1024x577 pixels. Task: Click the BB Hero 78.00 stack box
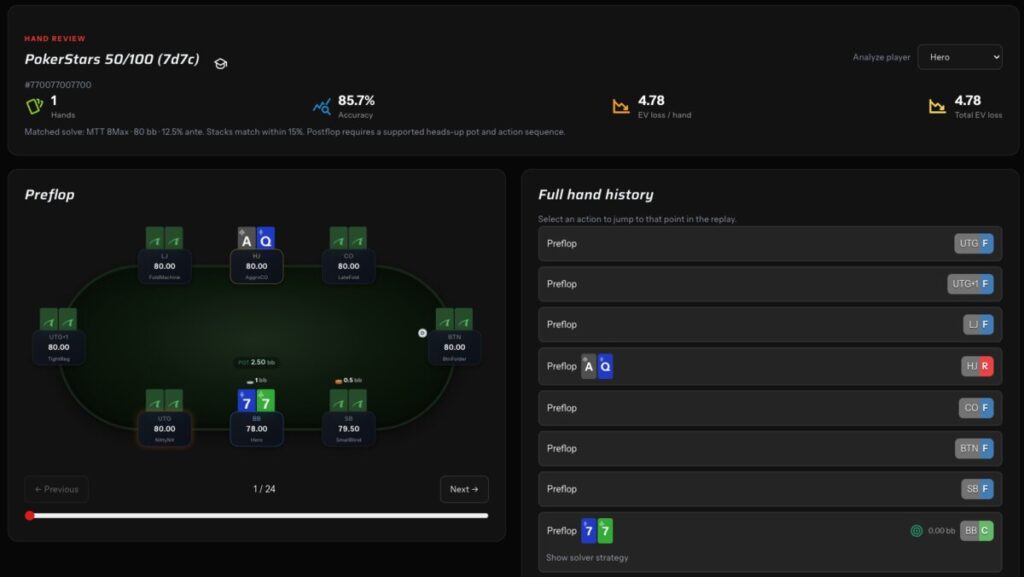coord(257,429)
